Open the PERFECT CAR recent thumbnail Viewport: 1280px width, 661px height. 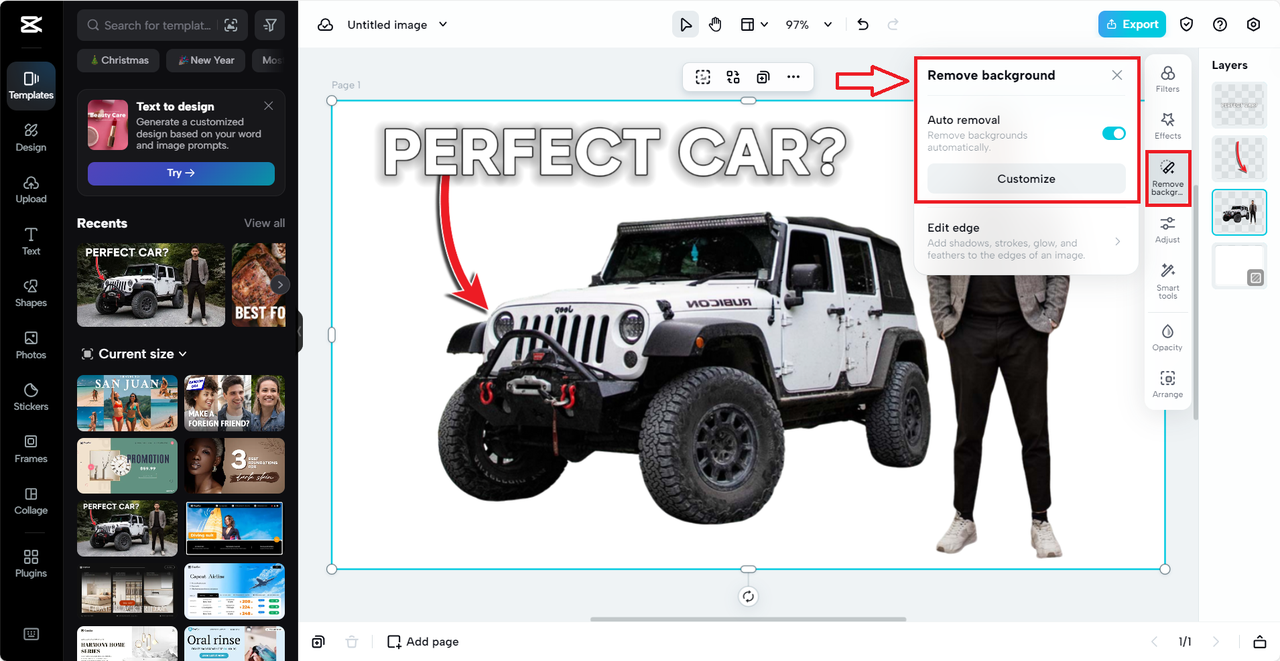151,285
